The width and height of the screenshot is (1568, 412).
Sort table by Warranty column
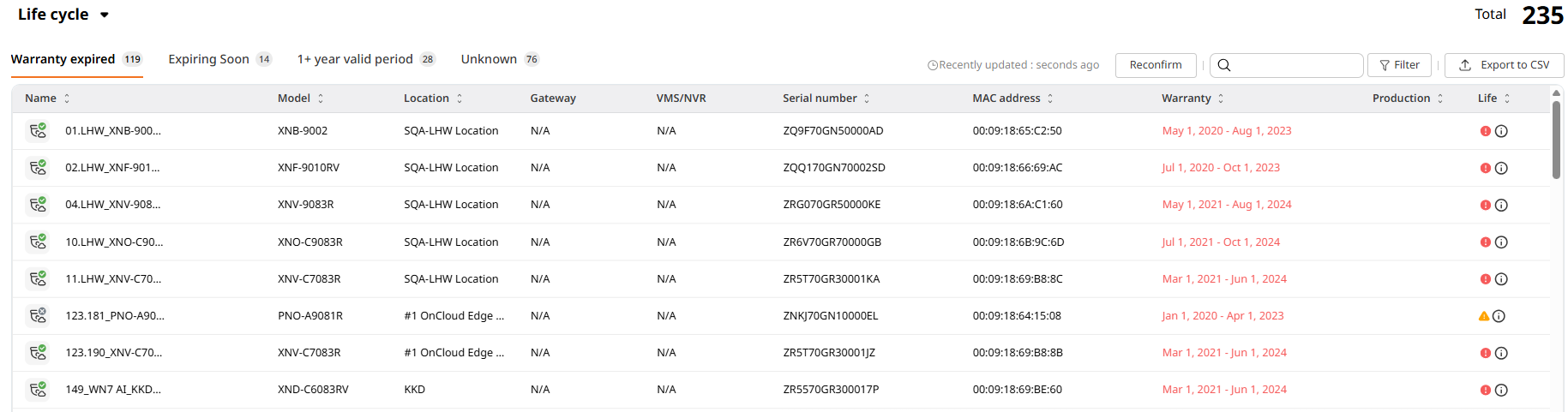tap(1221, 99)
